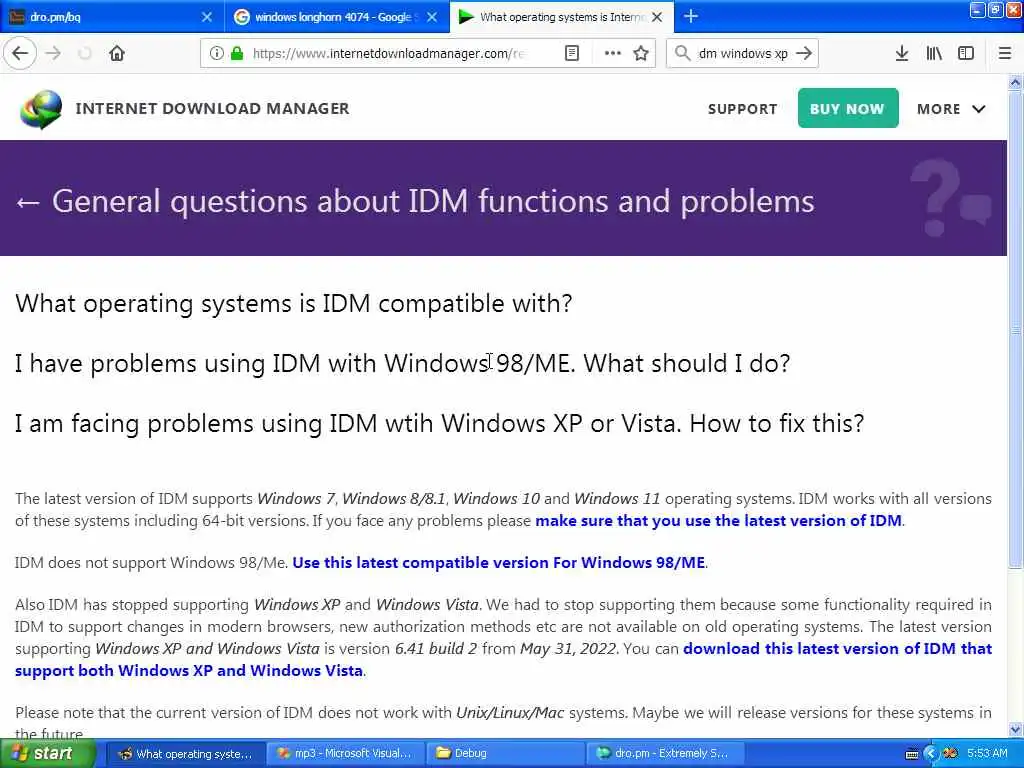Switch to the dro.pm/bq tab
Image resolution: width=1024 pixels, height=768 pixels.
click(x=112, y=17)
